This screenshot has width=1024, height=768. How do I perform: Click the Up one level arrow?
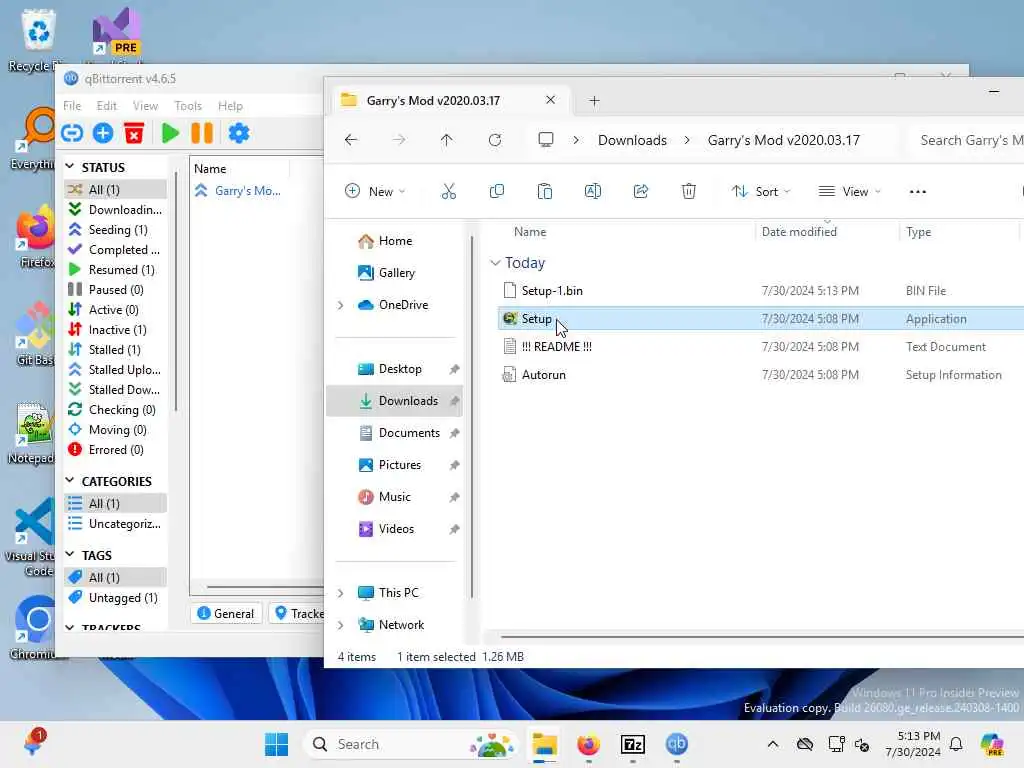pos(447,140)
